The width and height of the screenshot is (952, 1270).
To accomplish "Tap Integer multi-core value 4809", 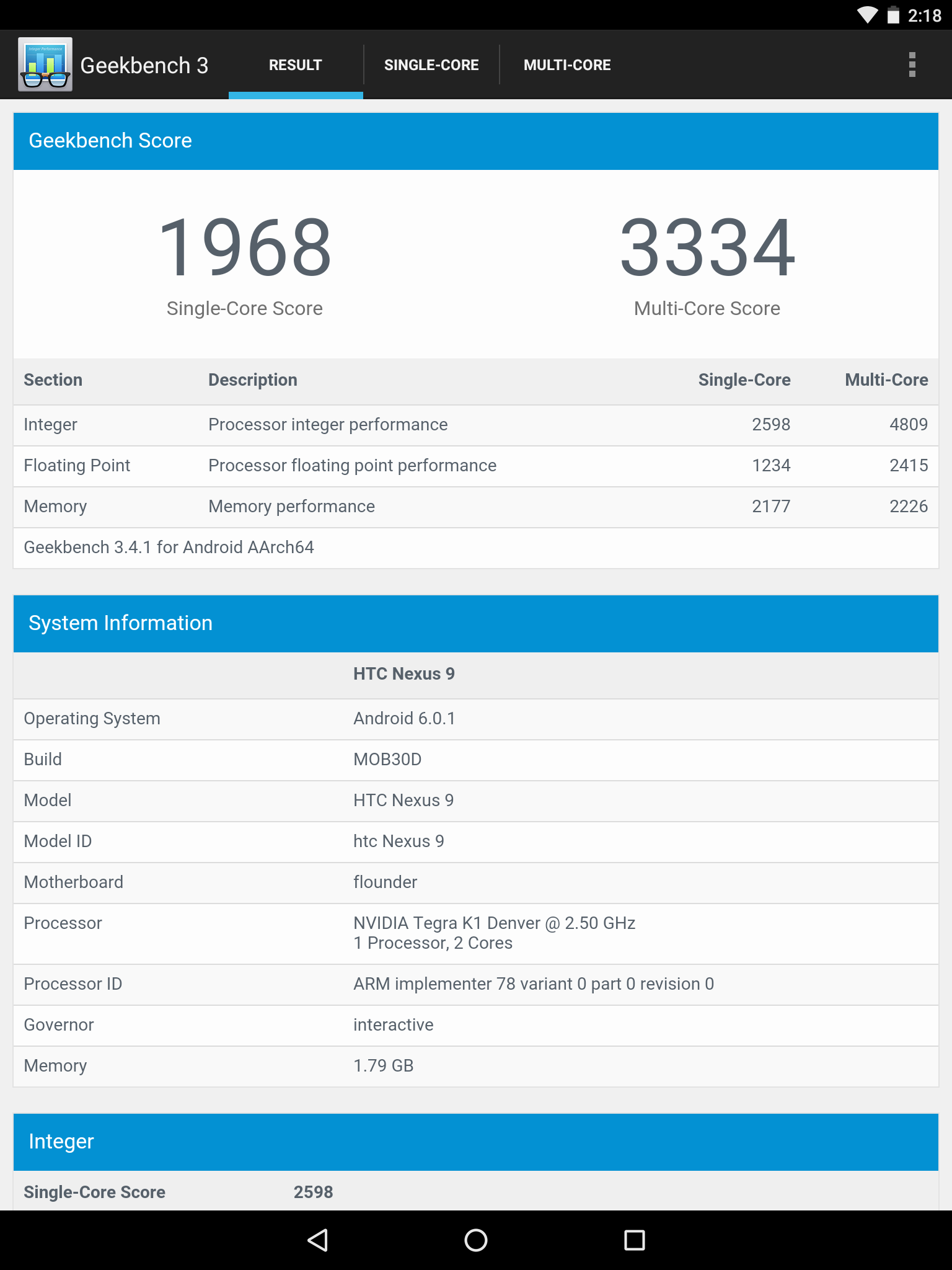I will pyautogui.click(x=909, y=424).
